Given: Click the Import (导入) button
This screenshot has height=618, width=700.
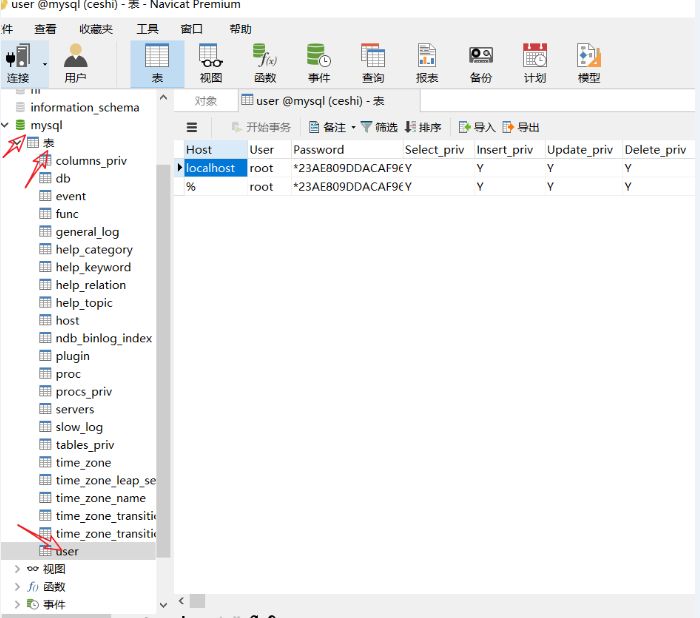Looking at the screenshot, I should click(x=477, y=127).
